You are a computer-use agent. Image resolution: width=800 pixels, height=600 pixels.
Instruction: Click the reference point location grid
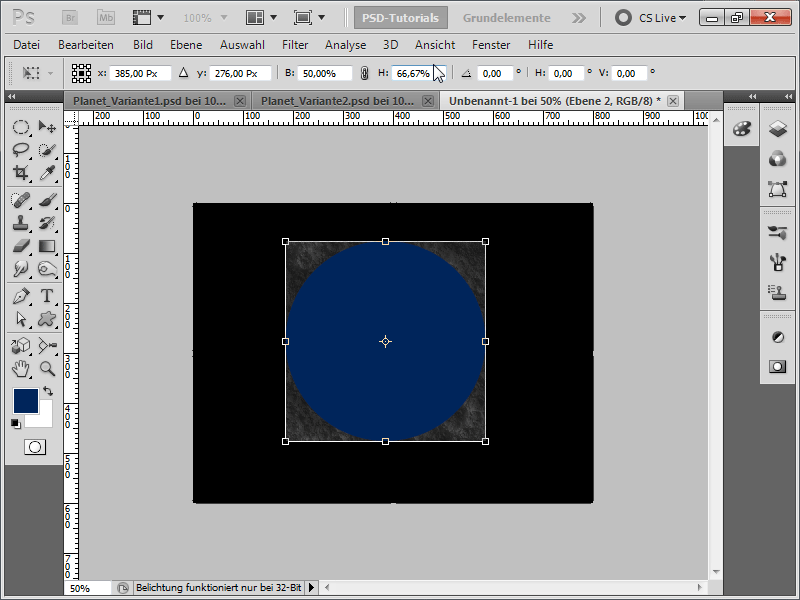tap(81, 73)
